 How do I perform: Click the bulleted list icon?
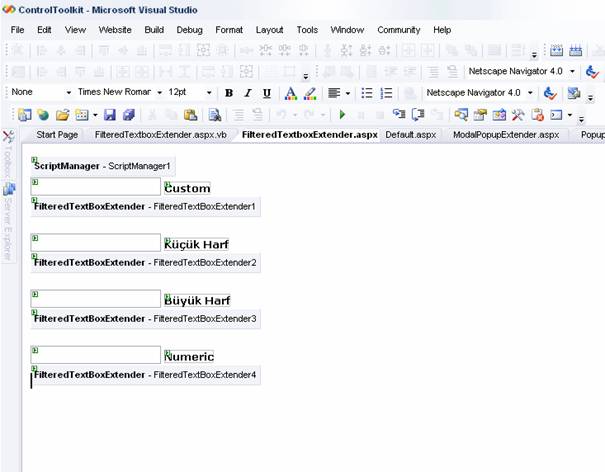[367, 93]
